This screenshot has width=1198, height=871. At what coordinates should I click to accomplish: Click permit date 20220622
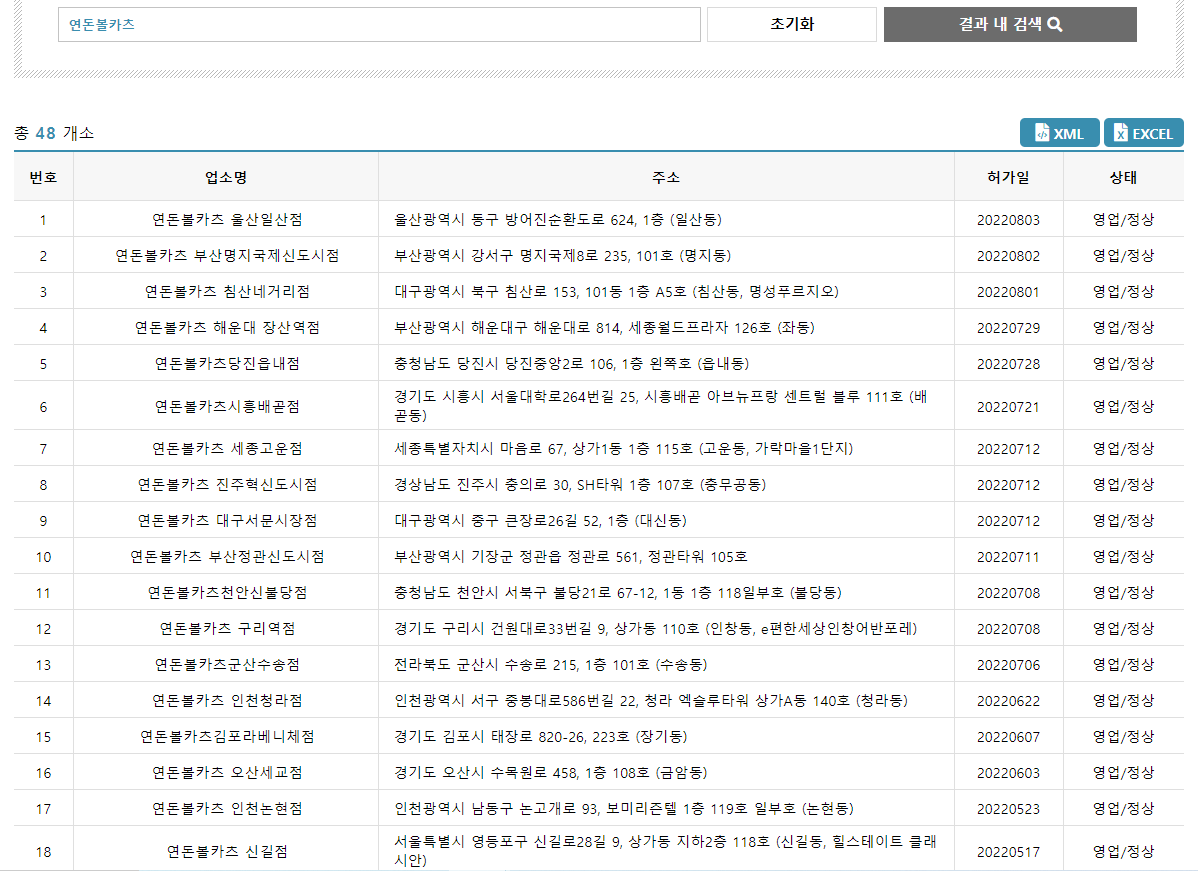[1009, 701]
